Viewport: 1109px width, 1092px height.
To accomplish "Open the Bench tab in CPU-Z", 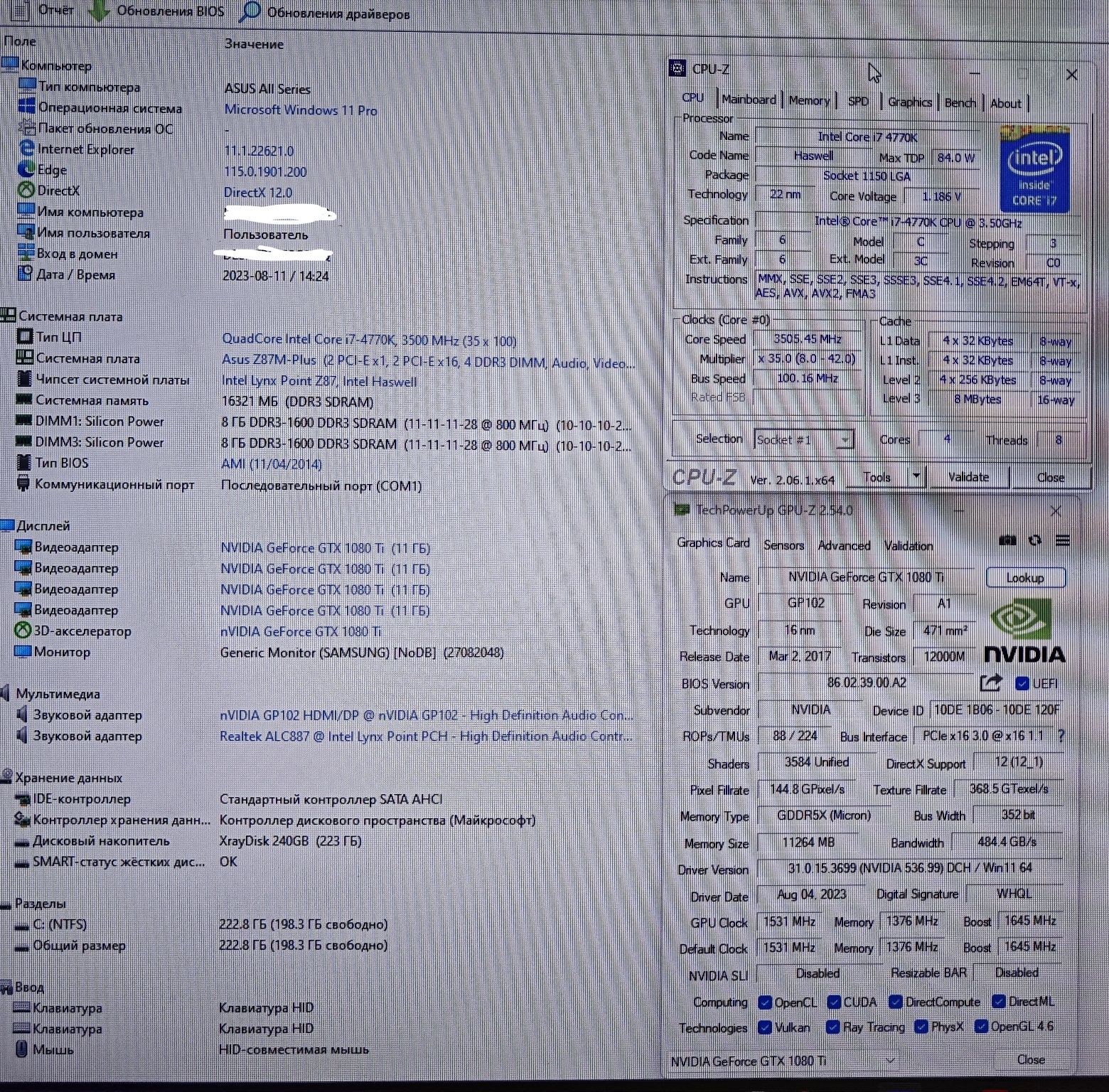I will [960, 102].
